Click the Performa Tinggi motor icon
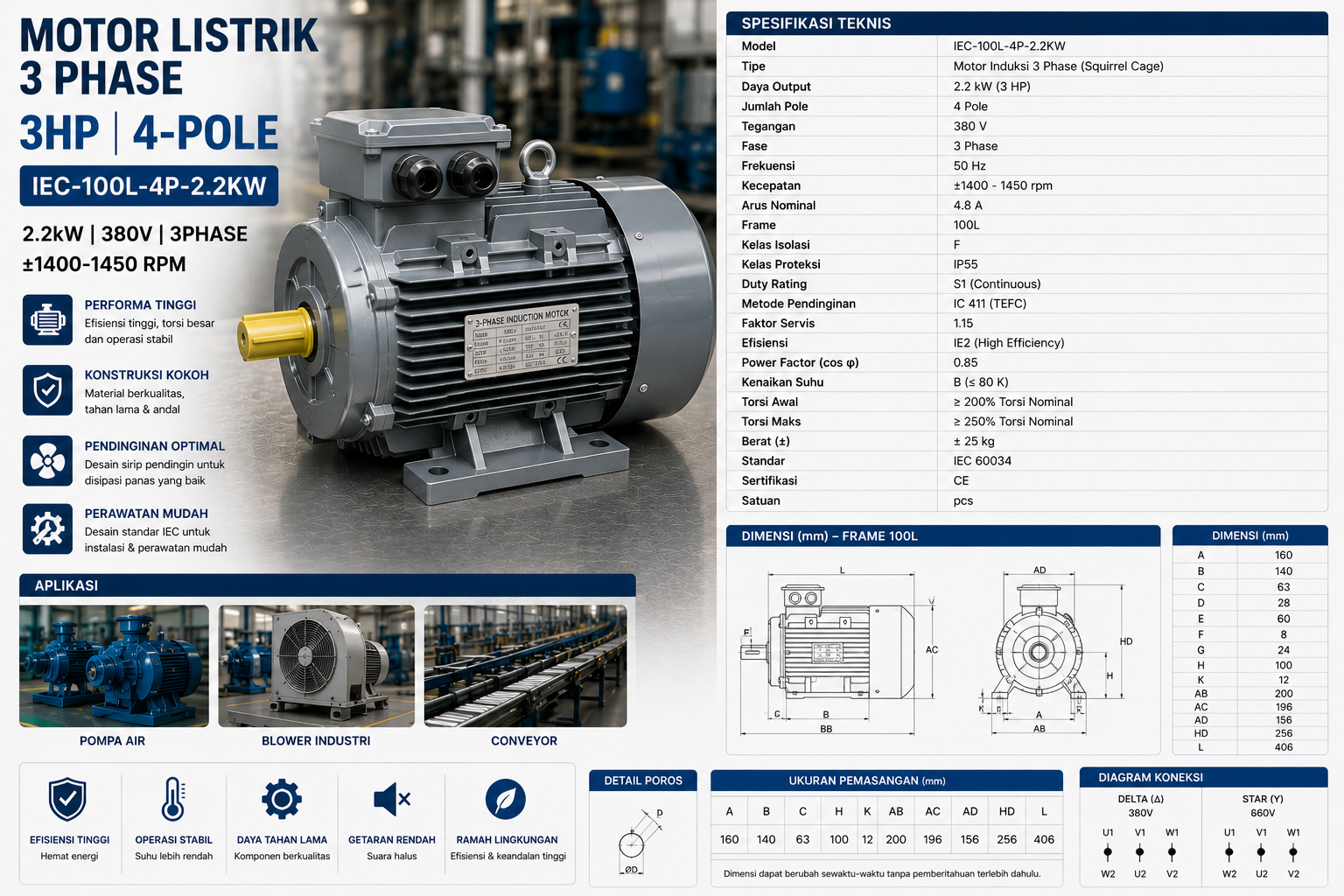Viewport: 1344px width, 896px height. 47,320
